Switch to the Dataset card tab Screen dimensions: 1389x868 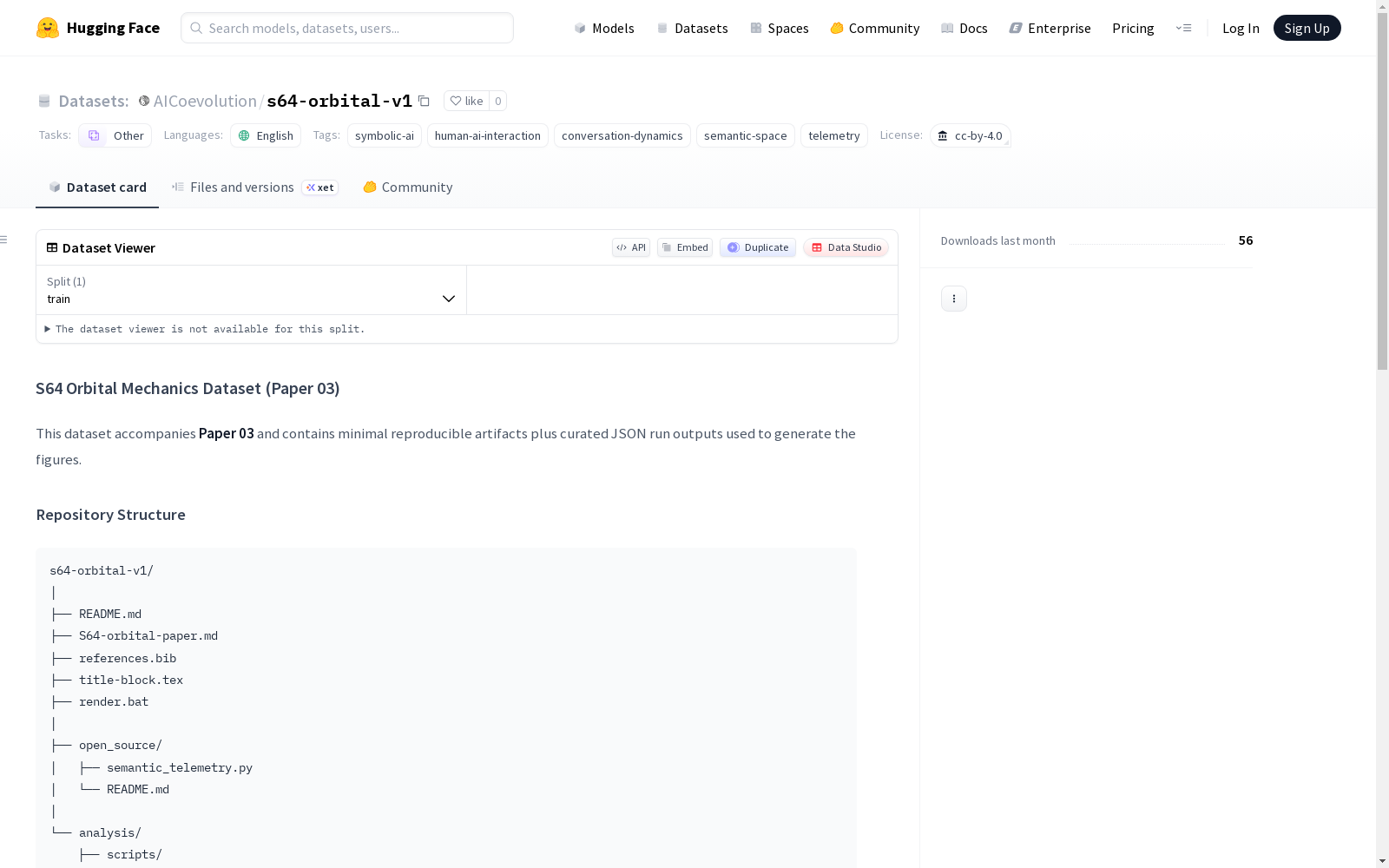[x=97, y=187]
